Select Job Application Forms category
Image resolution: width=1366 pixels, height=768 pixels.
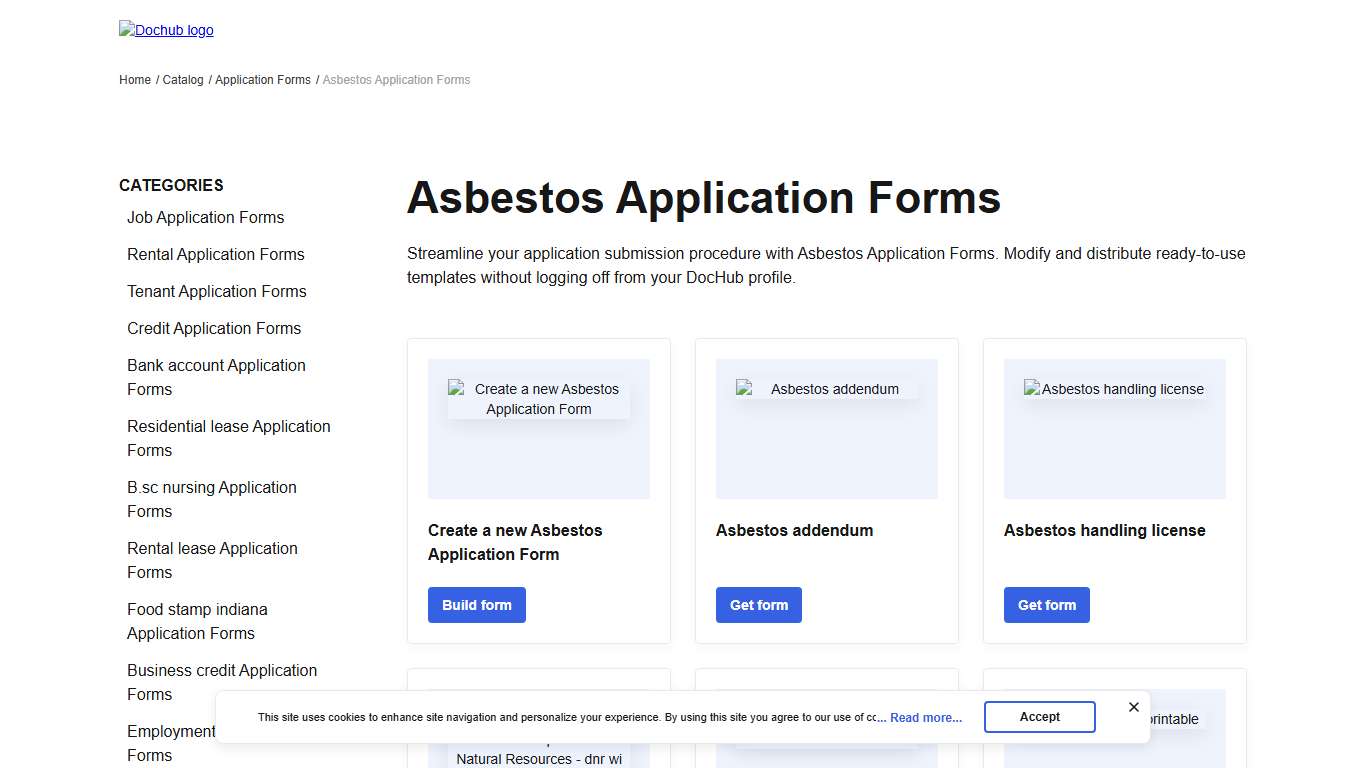pos(205,217)
